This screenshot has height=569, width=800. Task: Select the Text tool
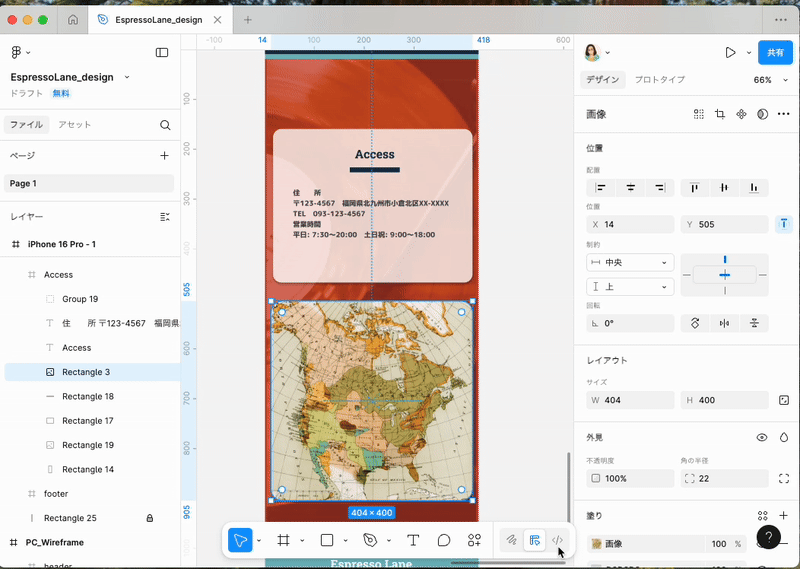pos(413,540)
